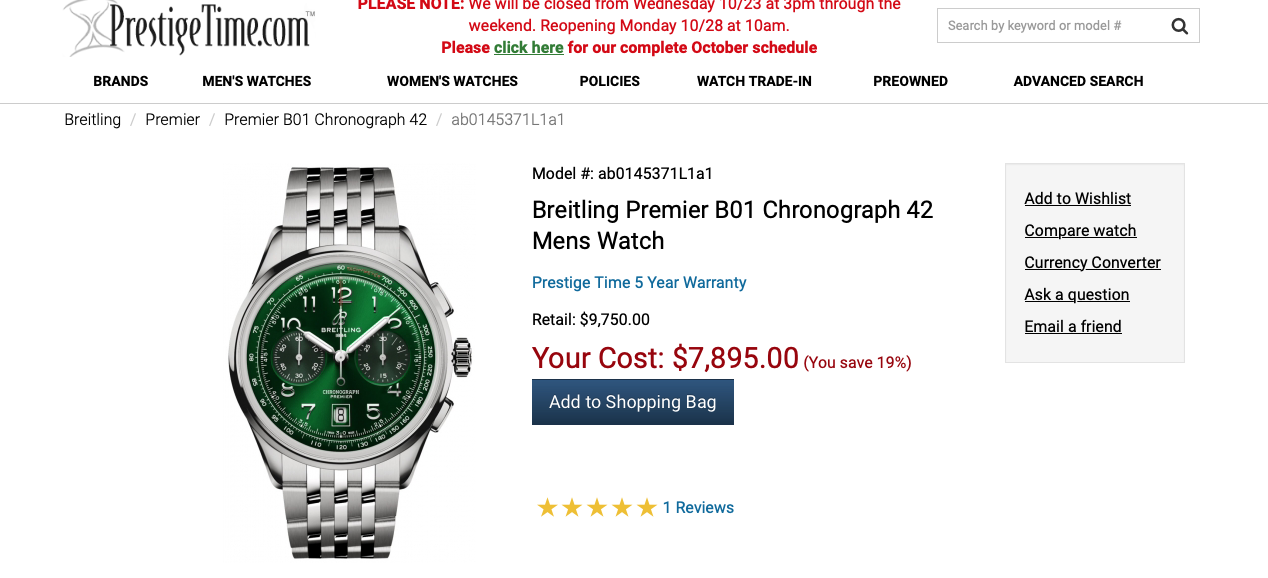Screen dimensions: 1268x578
Task: Click the October schedule 'click here' link
Action: [528, 48]
